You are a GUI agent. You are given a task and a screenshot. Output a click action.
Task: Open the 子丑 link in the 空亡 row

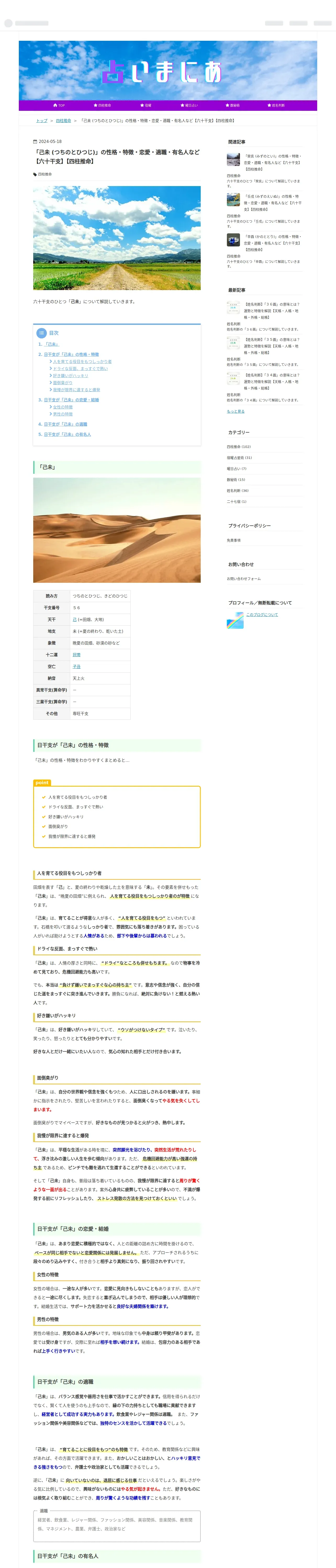point(76,666)
